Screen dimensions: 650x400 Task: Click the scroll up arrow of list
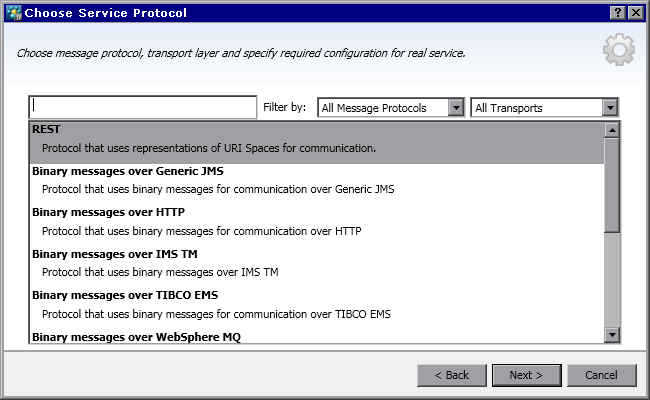[612, 130]
